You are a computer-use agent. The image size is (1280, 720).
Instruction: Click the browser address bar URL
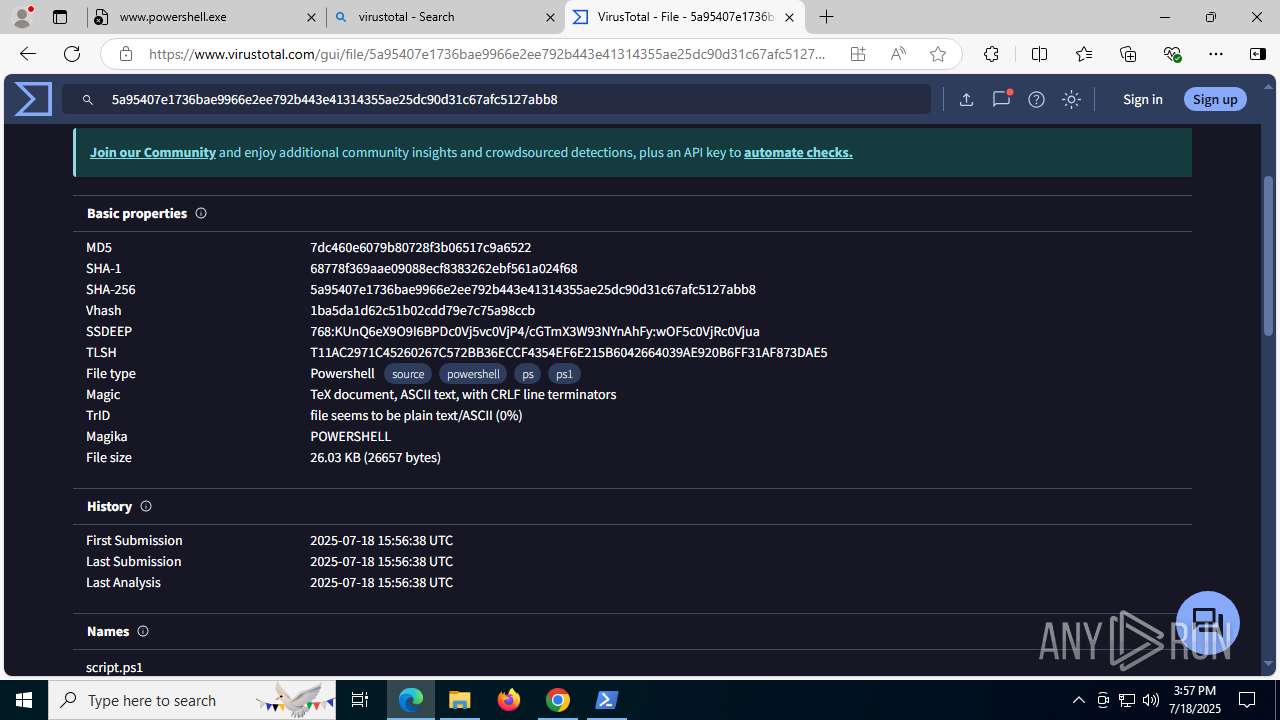pos(487,54)
